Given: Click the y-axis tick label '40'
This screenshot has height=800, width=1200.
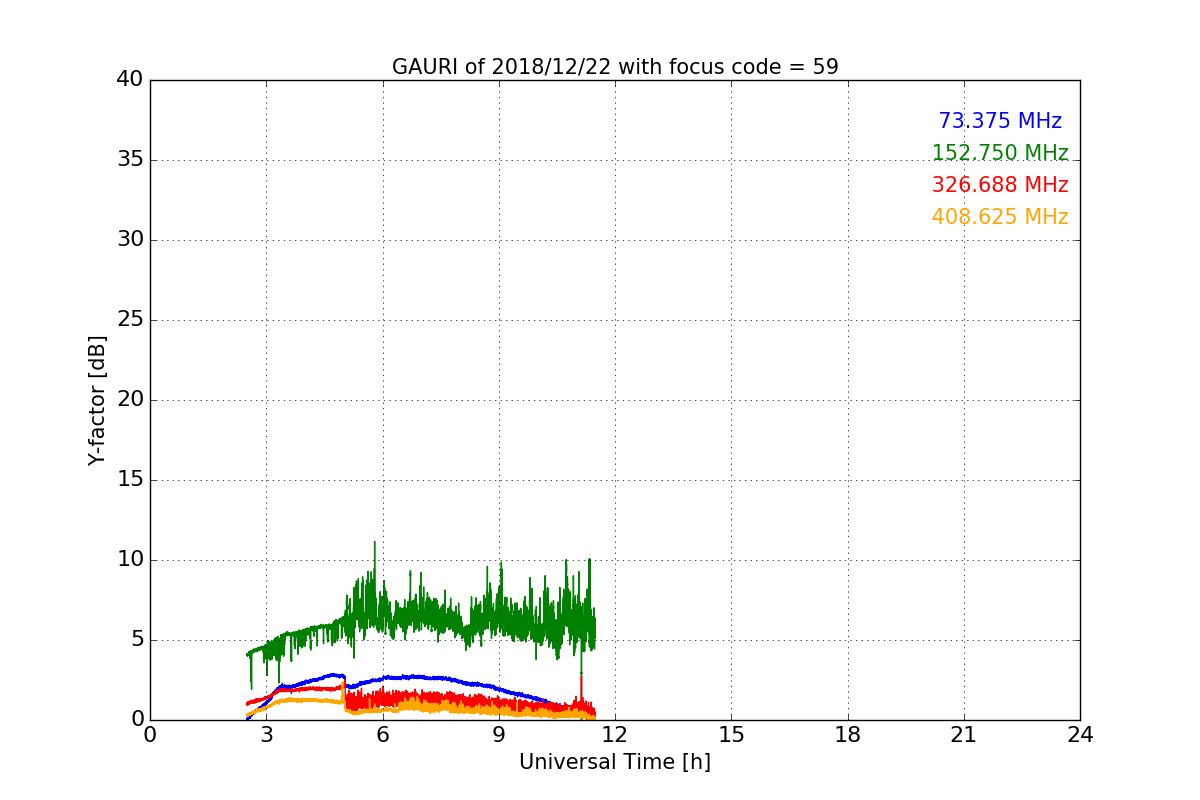Looking at the screenshot, I should (x=130, y=80).
